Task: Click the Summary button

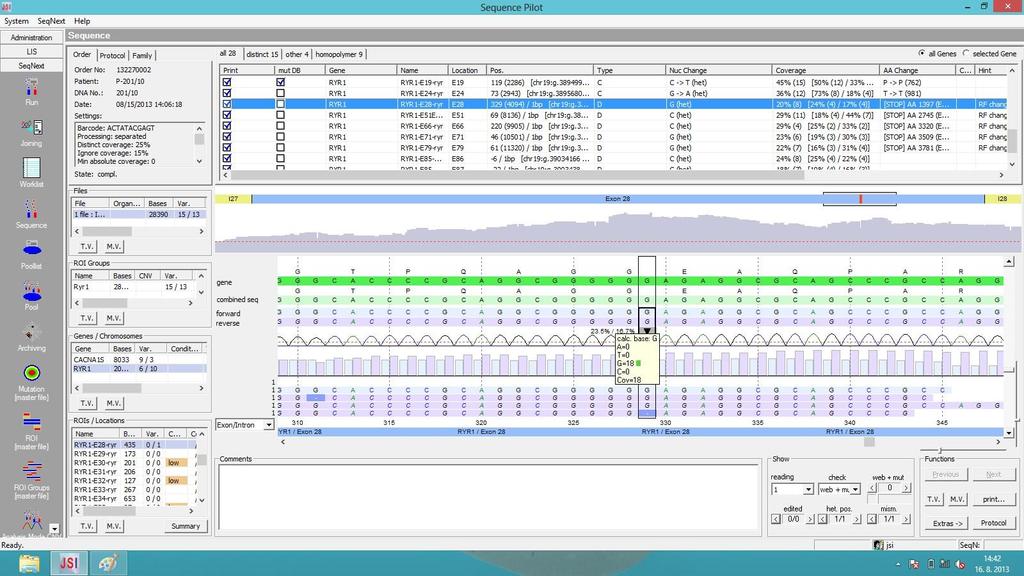Action: pos(185,526)
